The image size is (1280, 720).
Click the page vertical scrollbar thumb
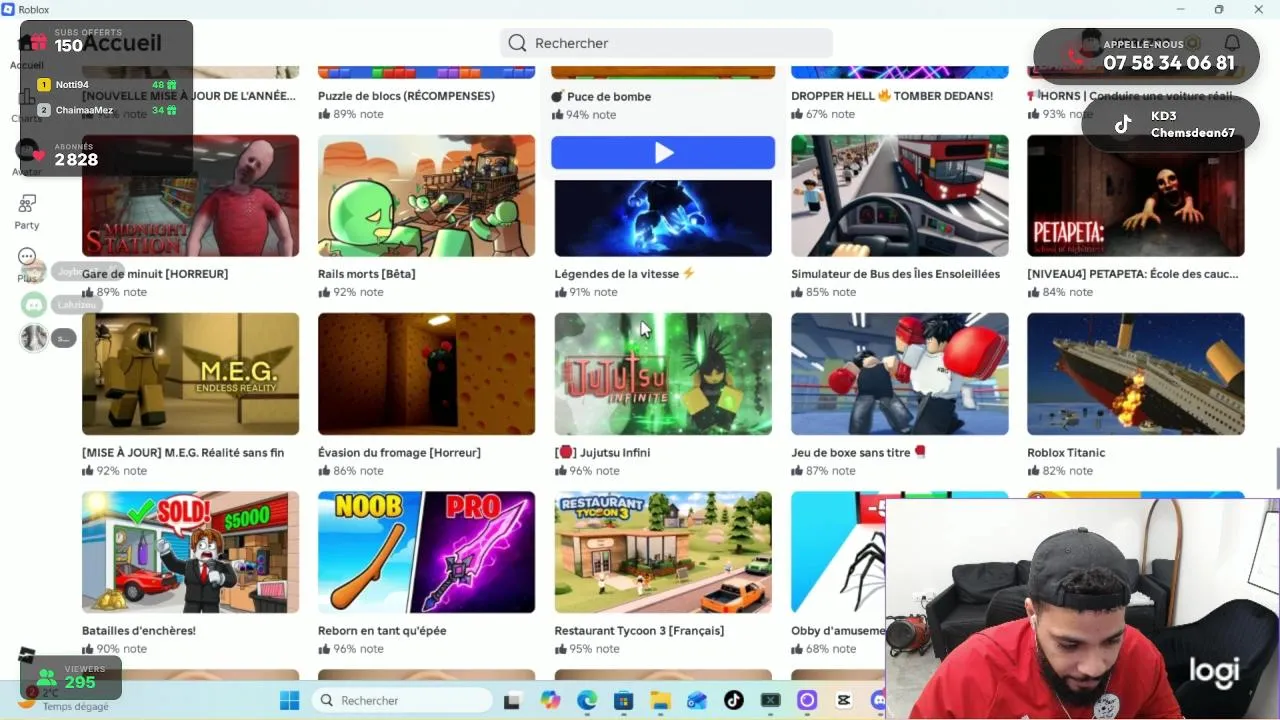click(1276, 470)
